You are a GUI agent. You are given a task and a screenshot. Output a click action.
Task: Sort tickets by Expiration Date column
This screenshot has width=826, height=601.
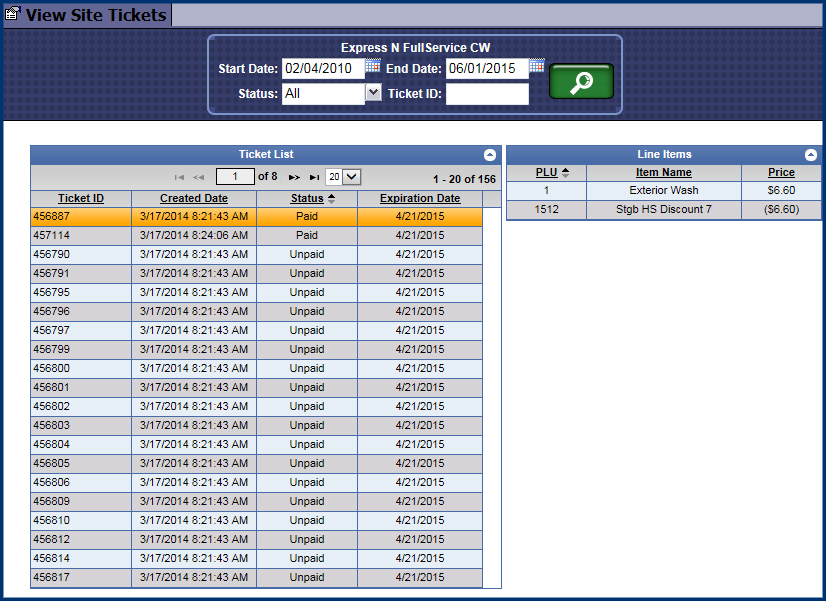[x=420, y=199]
